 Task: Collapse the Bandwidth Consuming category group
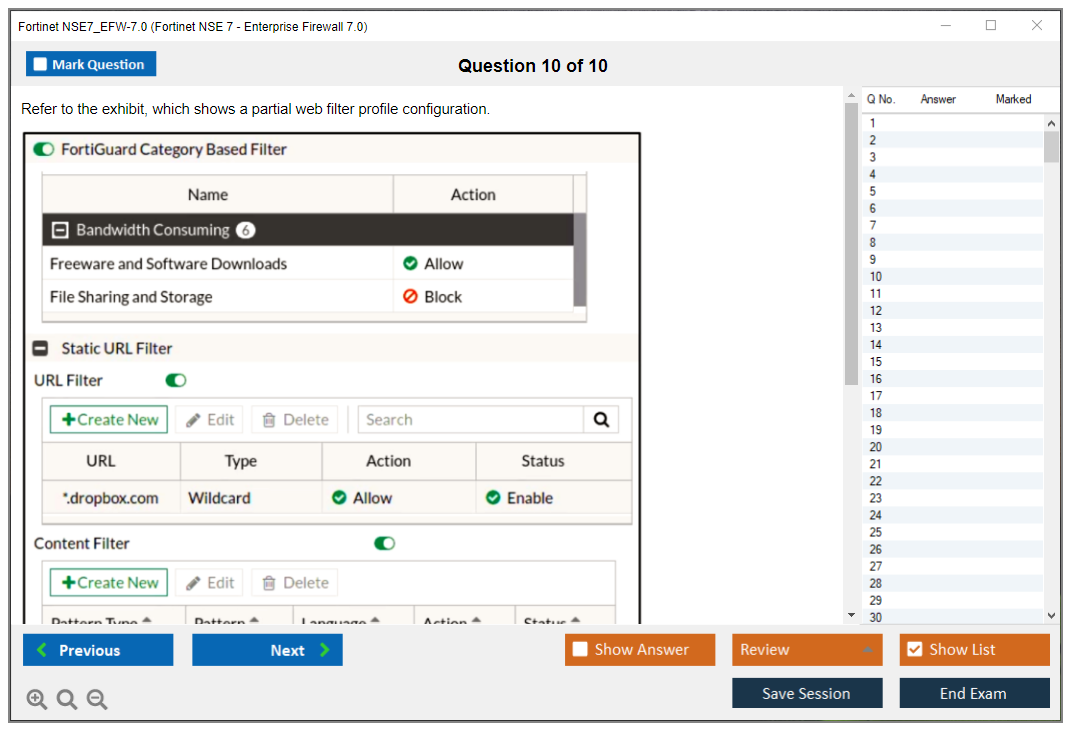60,230
